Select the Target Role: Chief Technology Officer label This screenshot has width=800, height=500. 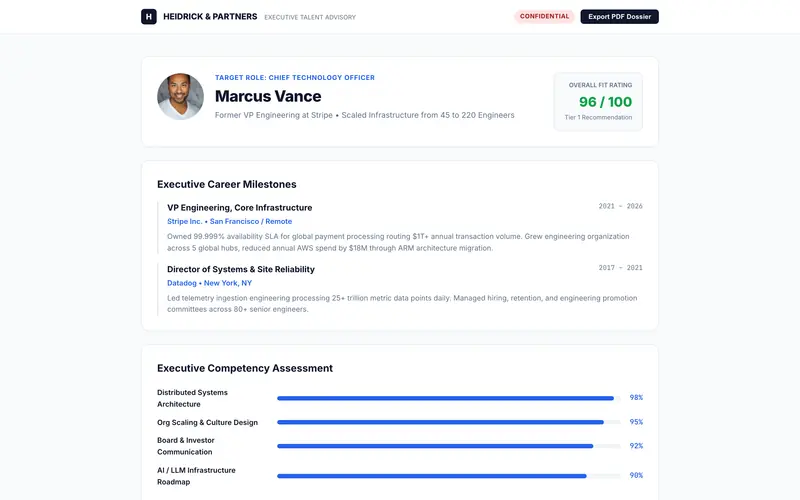click(295, 78)
